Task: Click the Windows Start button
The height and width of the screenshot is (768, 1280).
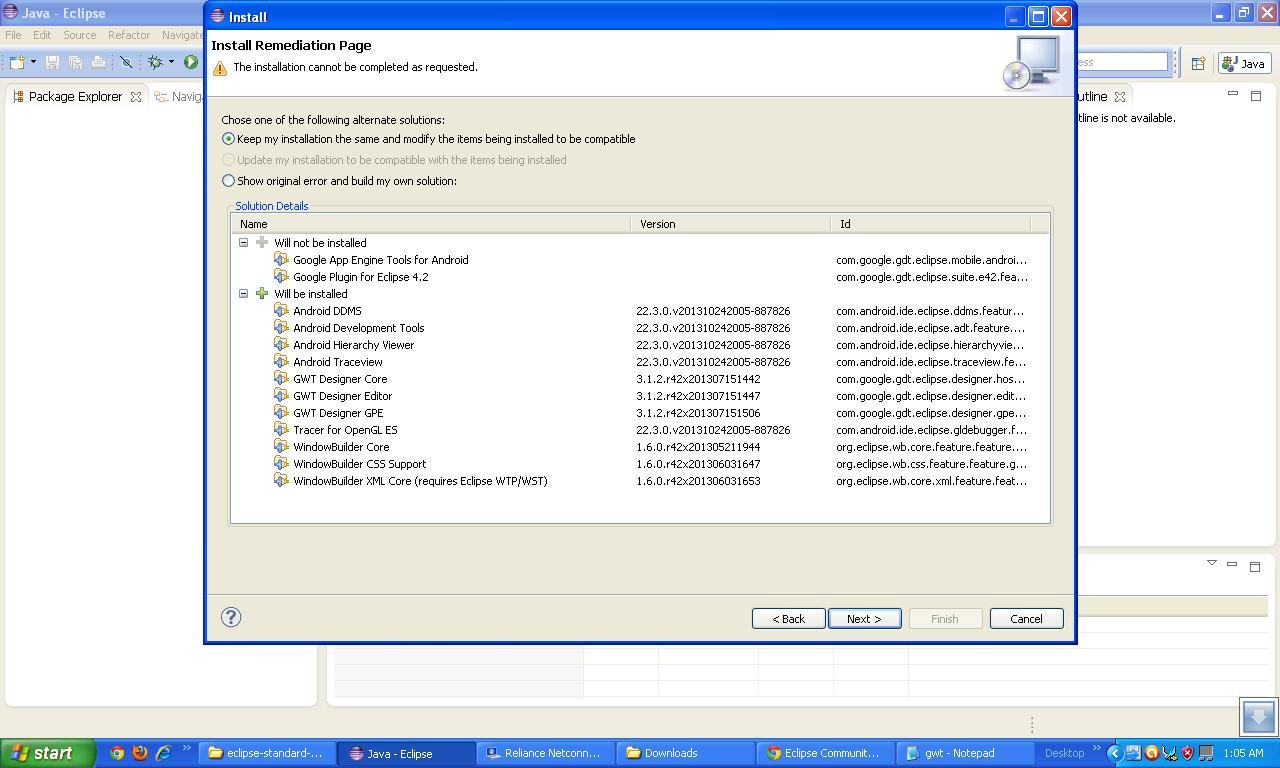Action: click(47, 753)
